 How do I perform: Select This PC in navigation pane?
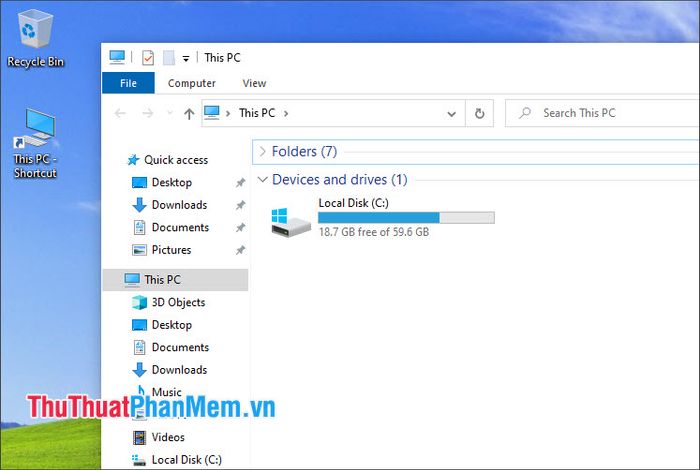(x=175, y=280)
